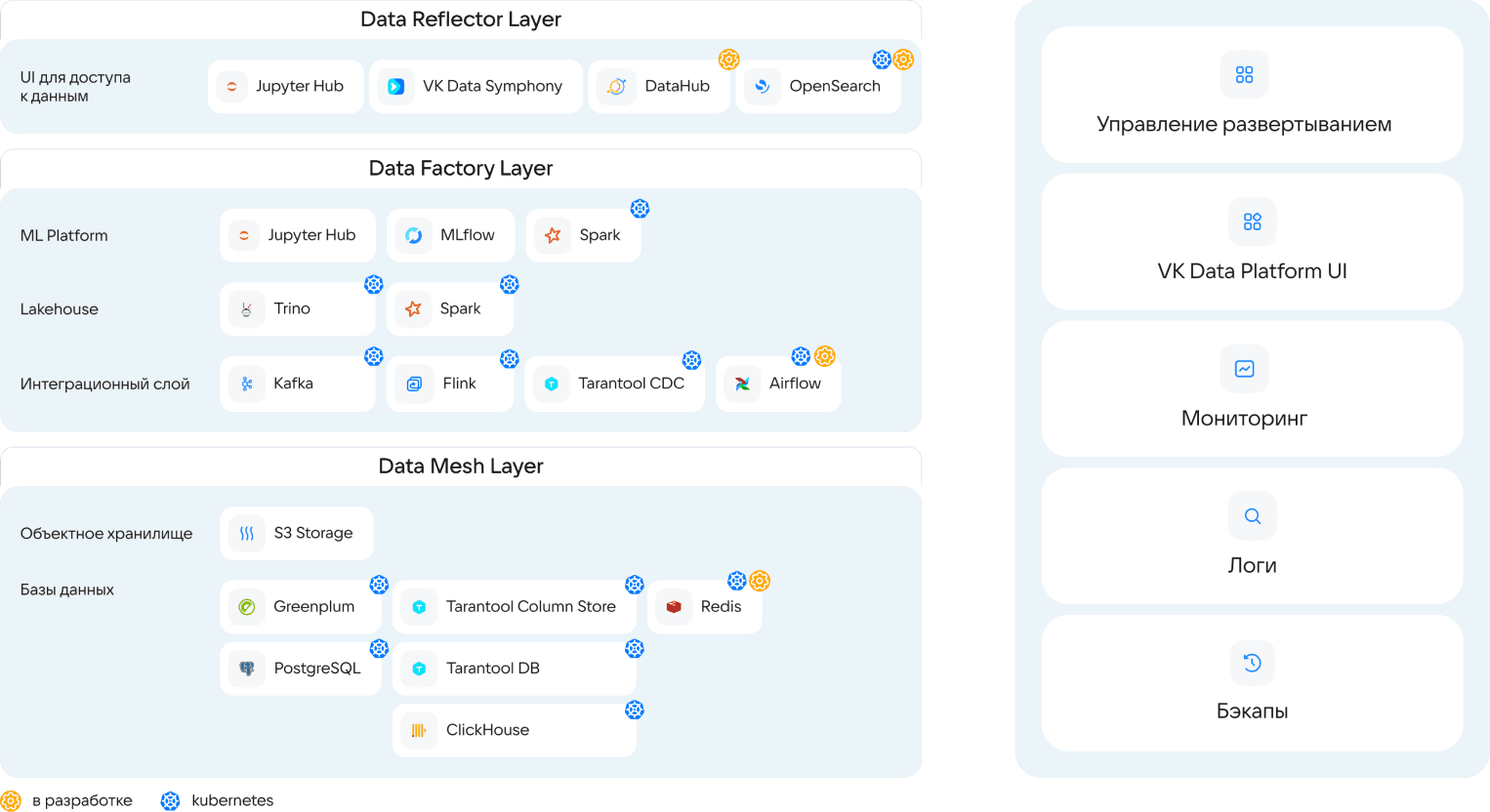1490x812 pixels.
Task: Click the ML Platform row label
Action: (x=64, y=235)
